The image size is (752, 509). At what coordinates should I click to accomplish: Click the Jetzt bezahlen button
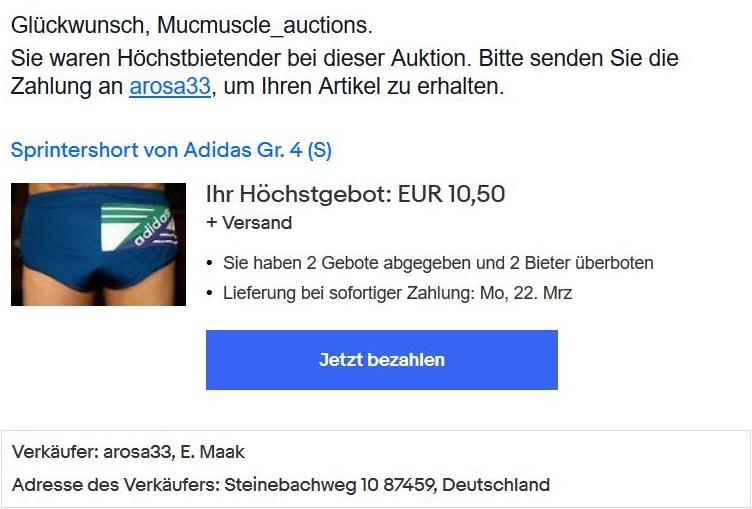coord(382,360)
